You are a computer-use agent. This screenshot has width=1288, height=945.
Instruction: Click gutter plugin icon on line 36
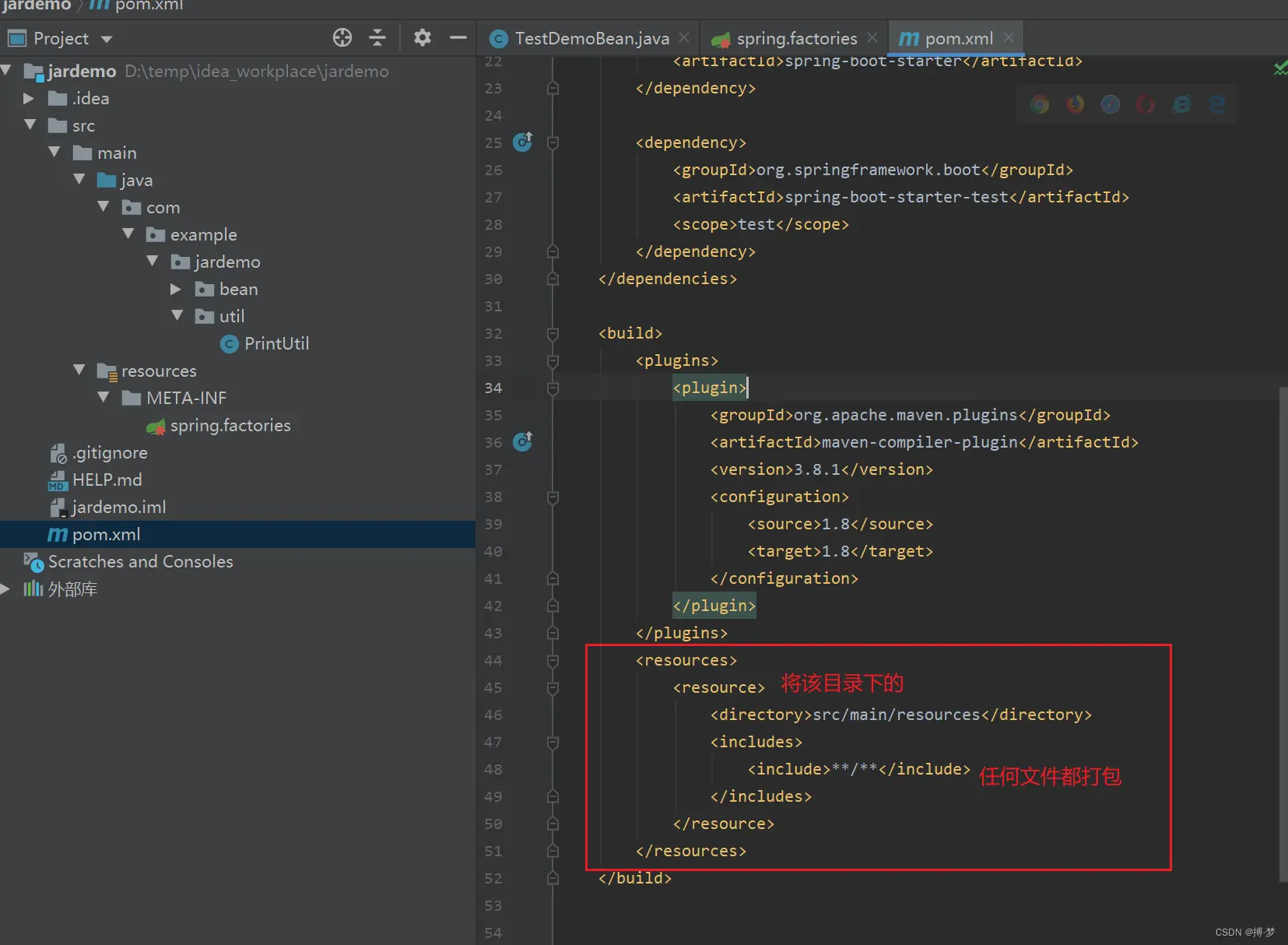pyautogui.click(x=523, y=441)
